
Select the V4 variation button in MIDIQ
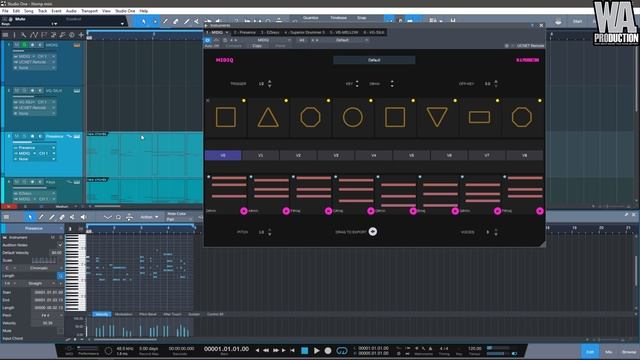[x=373, y=155]
